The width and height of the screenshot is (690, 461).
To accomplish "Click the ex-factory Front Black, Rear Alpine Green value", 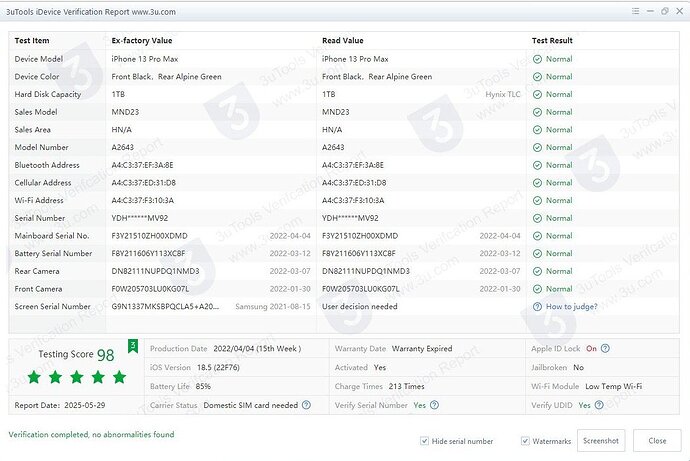I will [x=166, y=77].
